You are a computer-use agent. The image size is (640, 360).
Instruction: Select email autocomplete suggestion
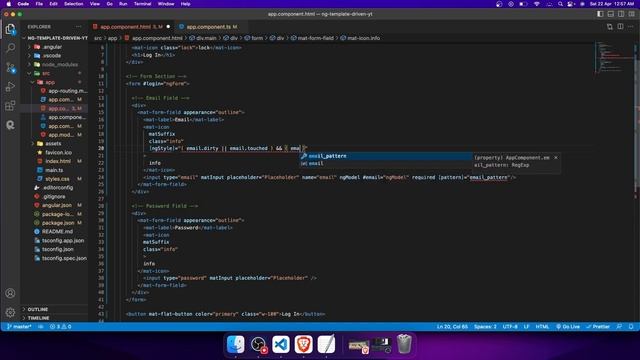[x=386, y=163]
